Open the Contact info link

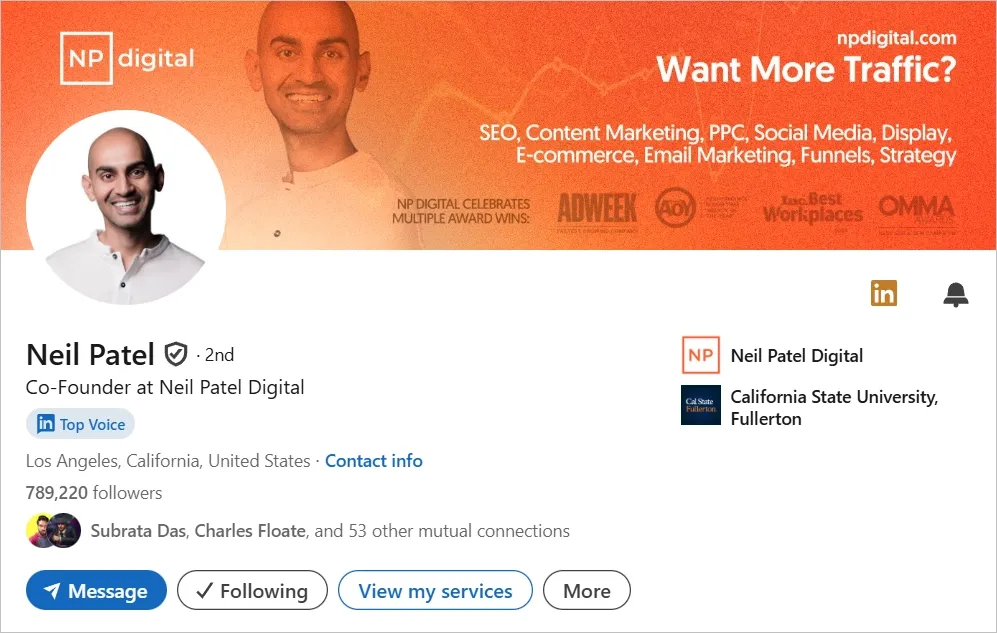(374, 461)
